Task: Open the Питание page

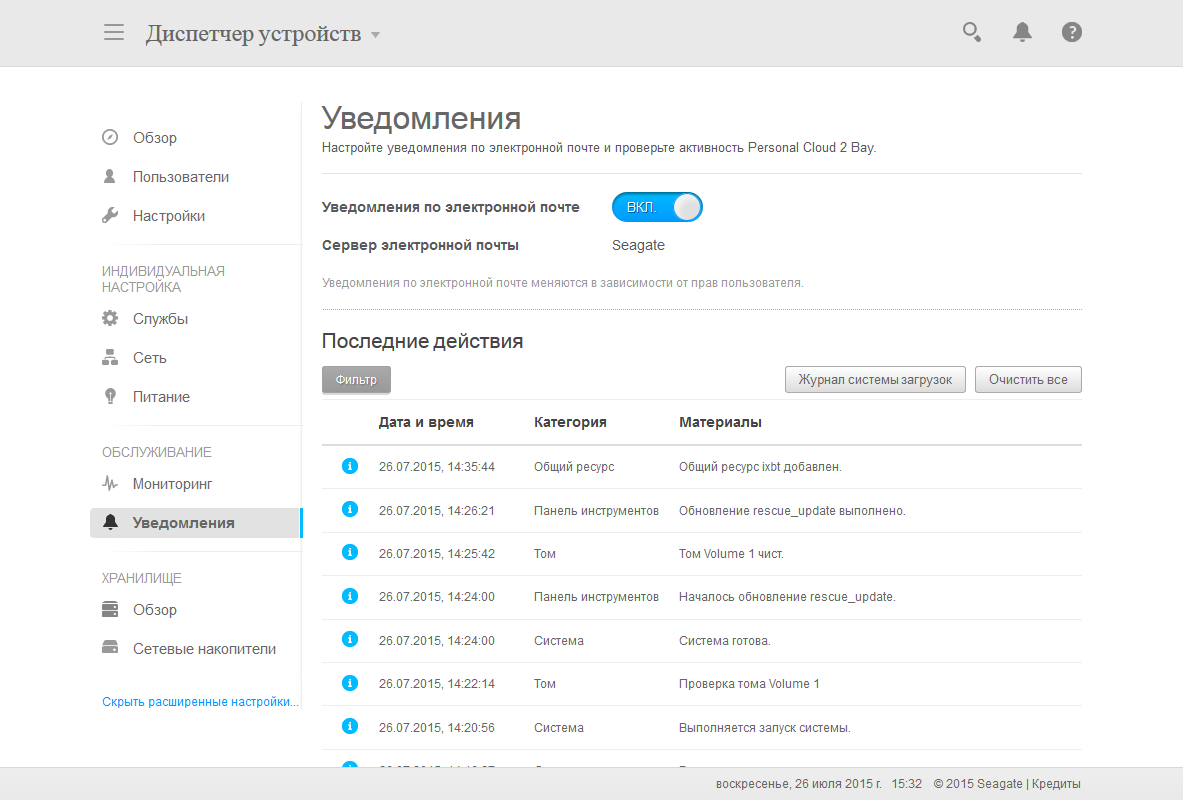Action: click(x=161, y=397)
